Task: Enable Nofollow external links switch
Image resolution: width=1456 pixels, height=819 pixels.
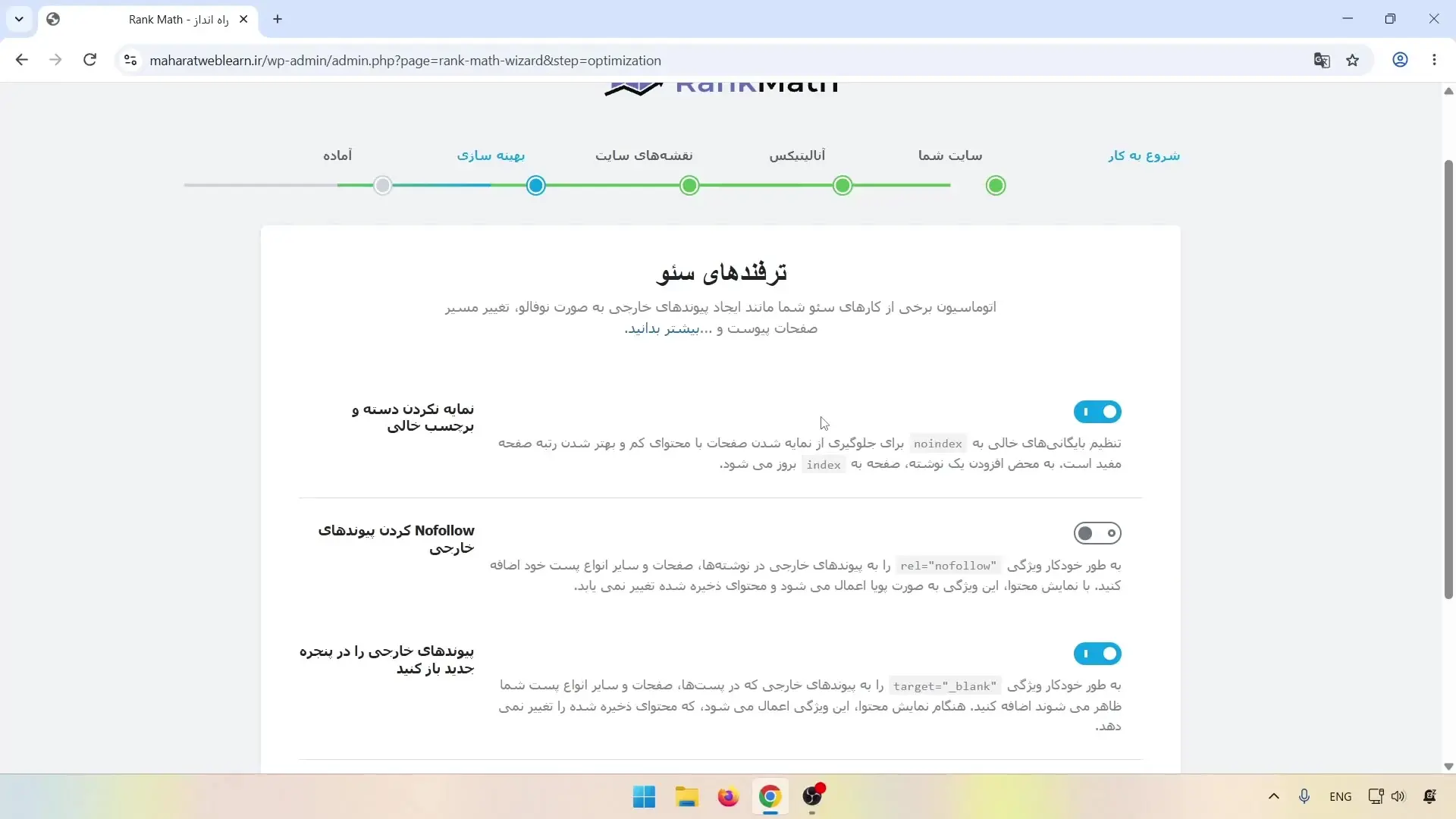Action: [x=1097, y=533]
